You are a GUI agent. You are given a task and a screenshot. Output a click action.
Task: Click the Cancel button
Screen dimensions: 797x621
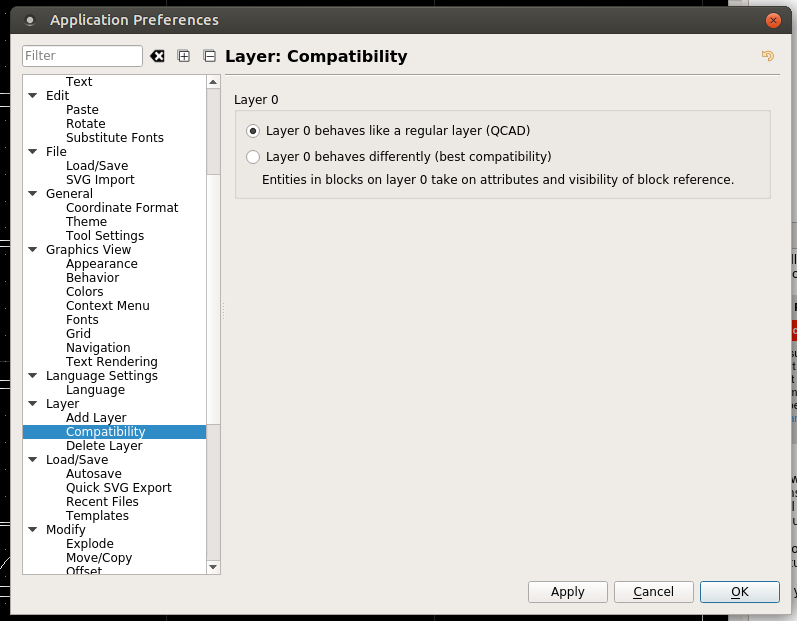click(x=653, y=592)
